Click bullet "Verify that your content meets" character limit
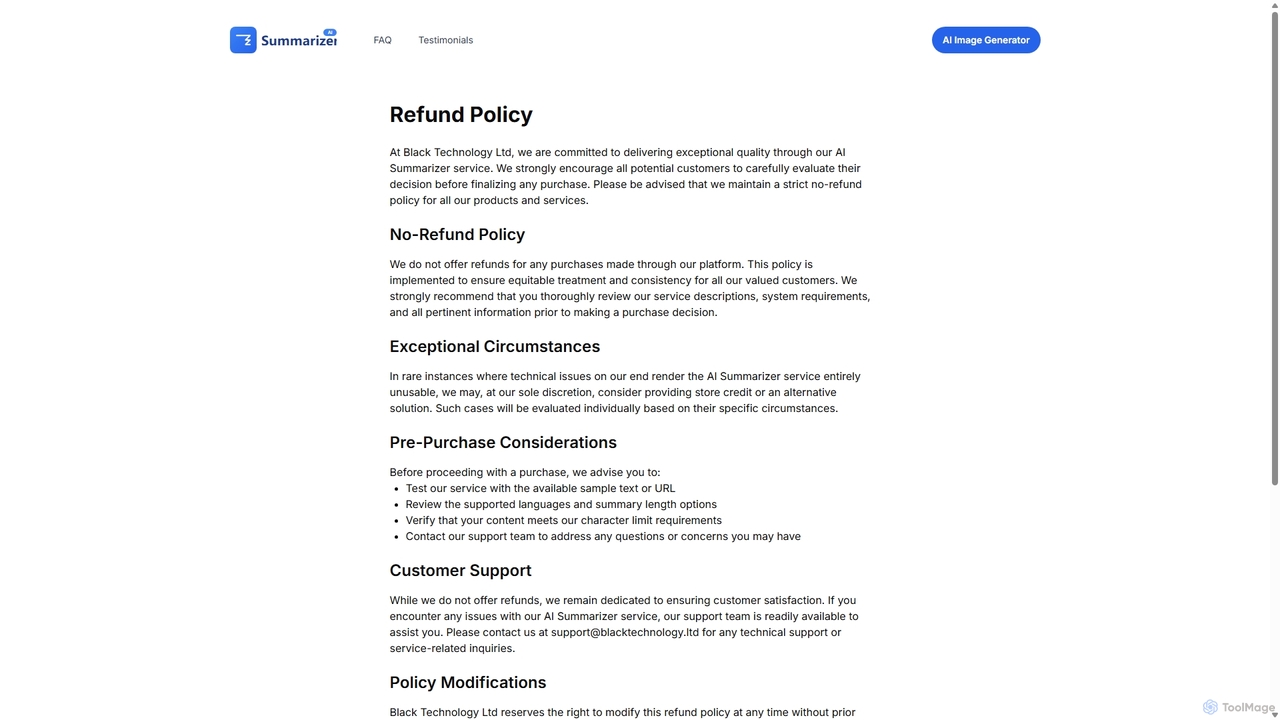The width and height of the screenshot is (1280, 720). point(564,520)
